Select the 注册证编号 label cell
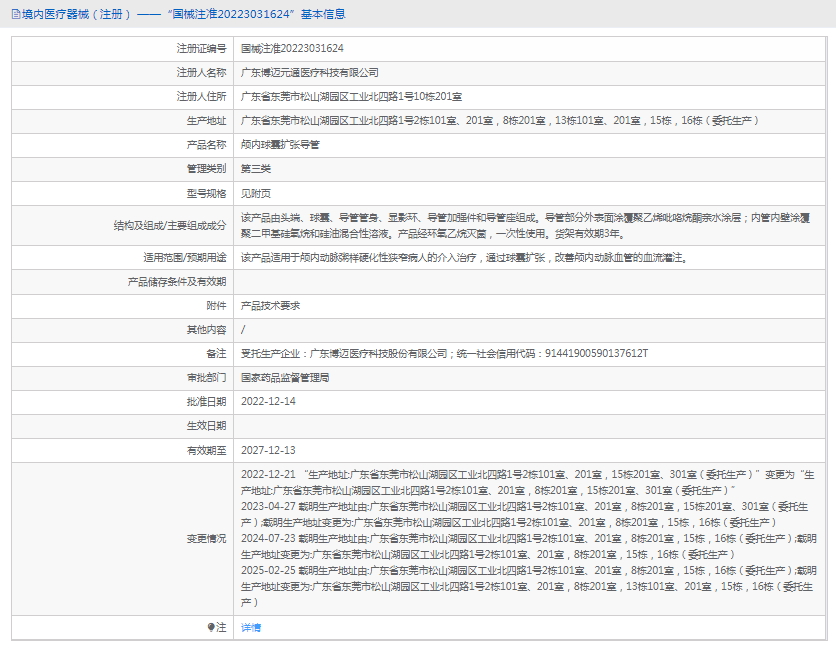This screenshot has width=836, height=648. tap(123, 49)
